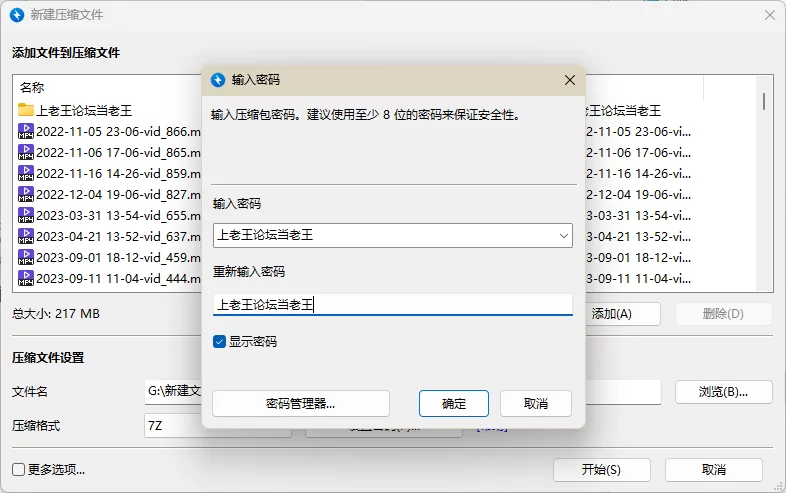
Task: Click the 文件名 path field
Action: coord(403,392)
